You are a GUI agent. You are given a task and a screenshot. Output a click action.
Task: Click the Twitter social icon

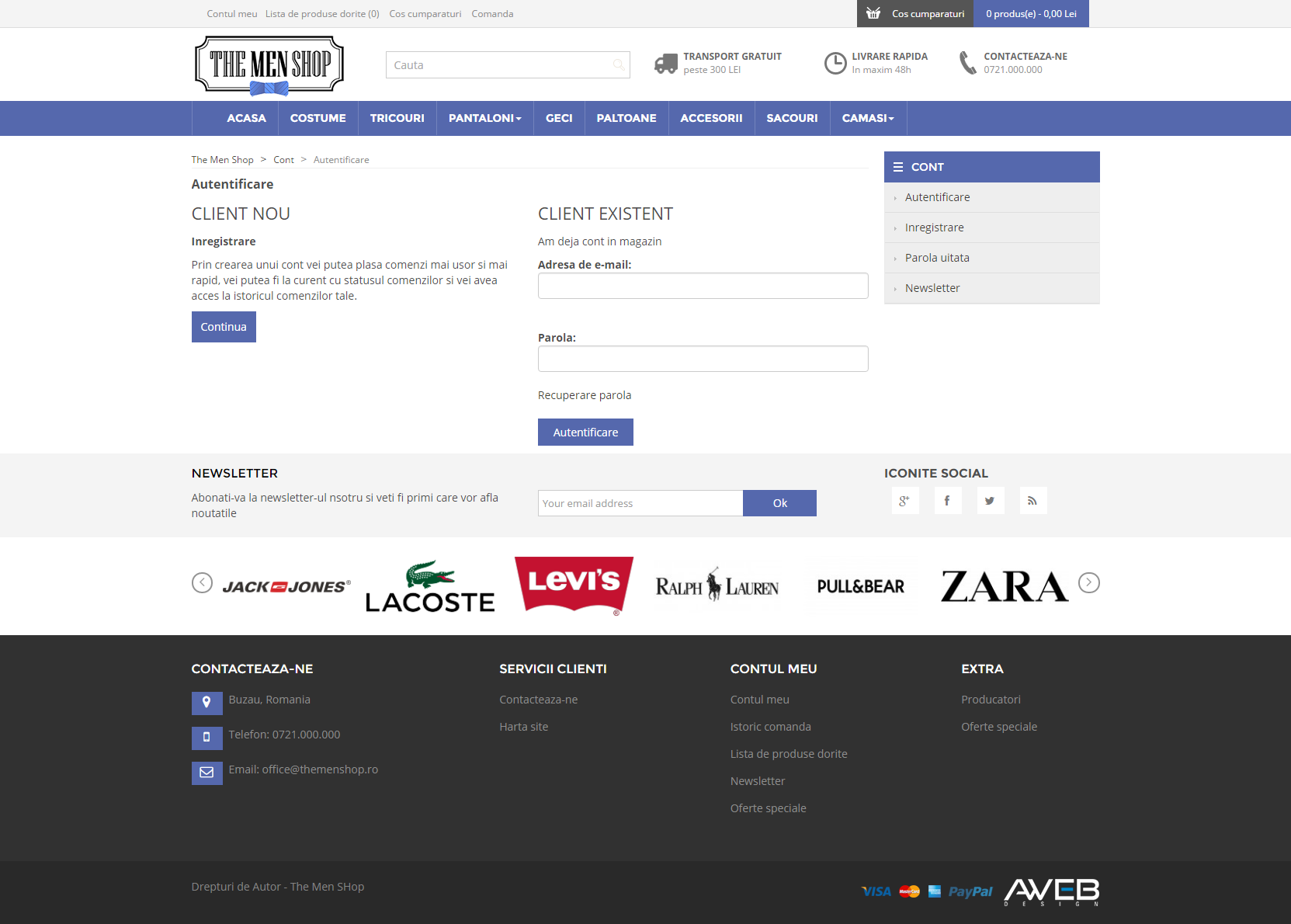[990, 501]
